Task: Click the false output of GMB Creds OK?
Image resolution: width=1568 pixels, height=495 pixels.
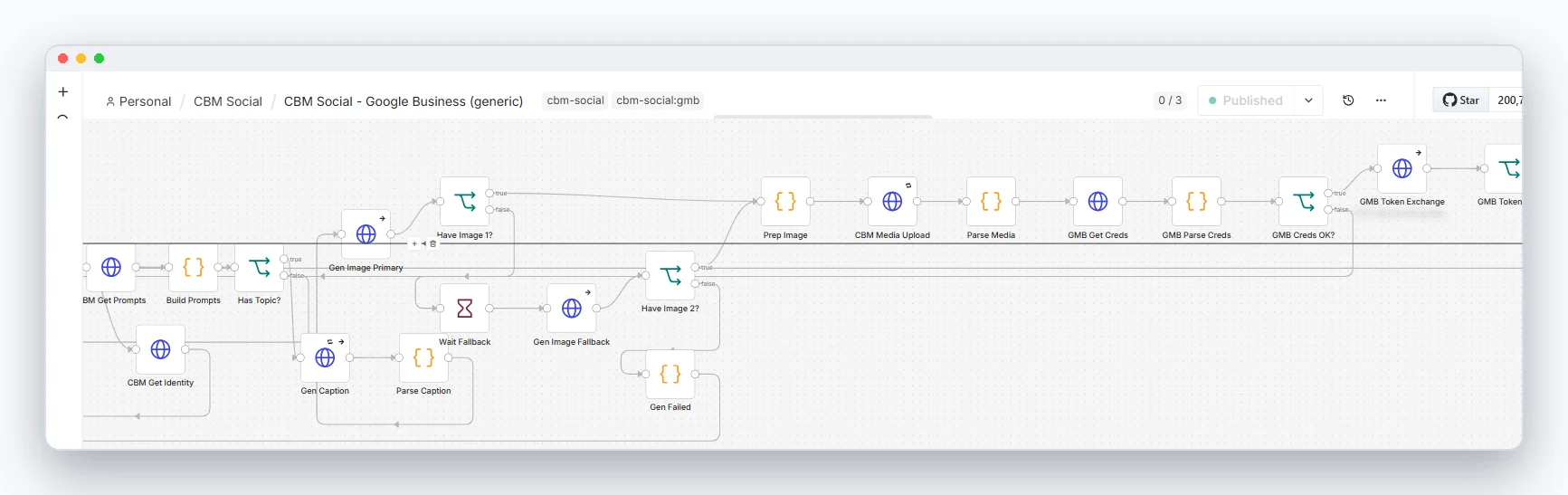Action: (x=1328, y=209)
